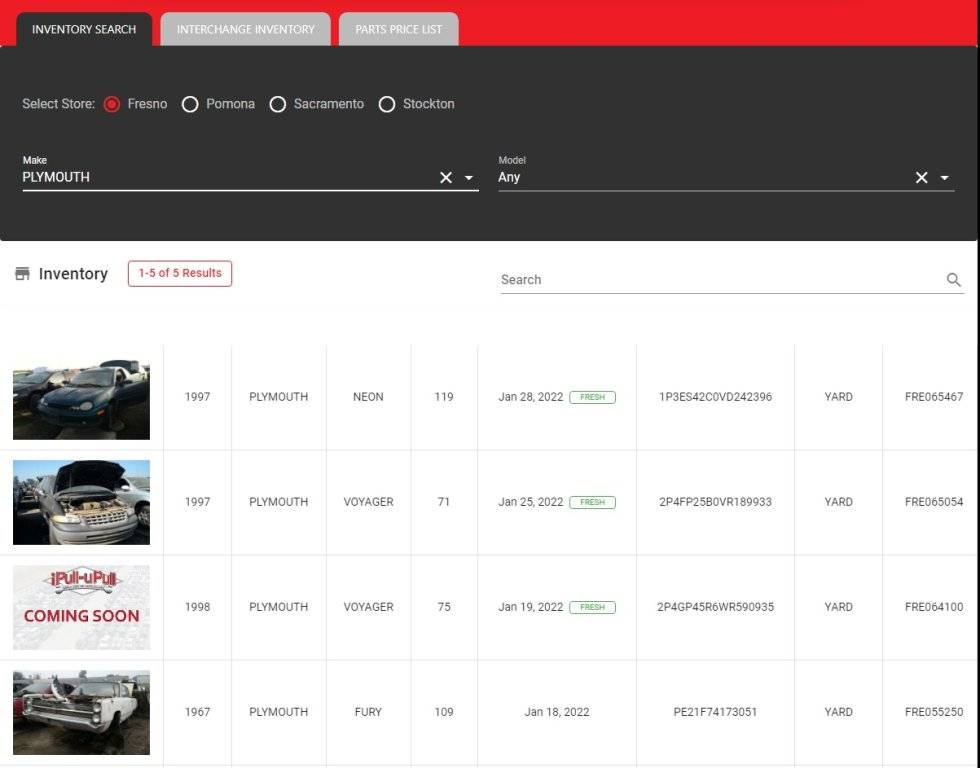Select Stockton as the store
The height and width of the screenshot is (768, 980).
387,104
